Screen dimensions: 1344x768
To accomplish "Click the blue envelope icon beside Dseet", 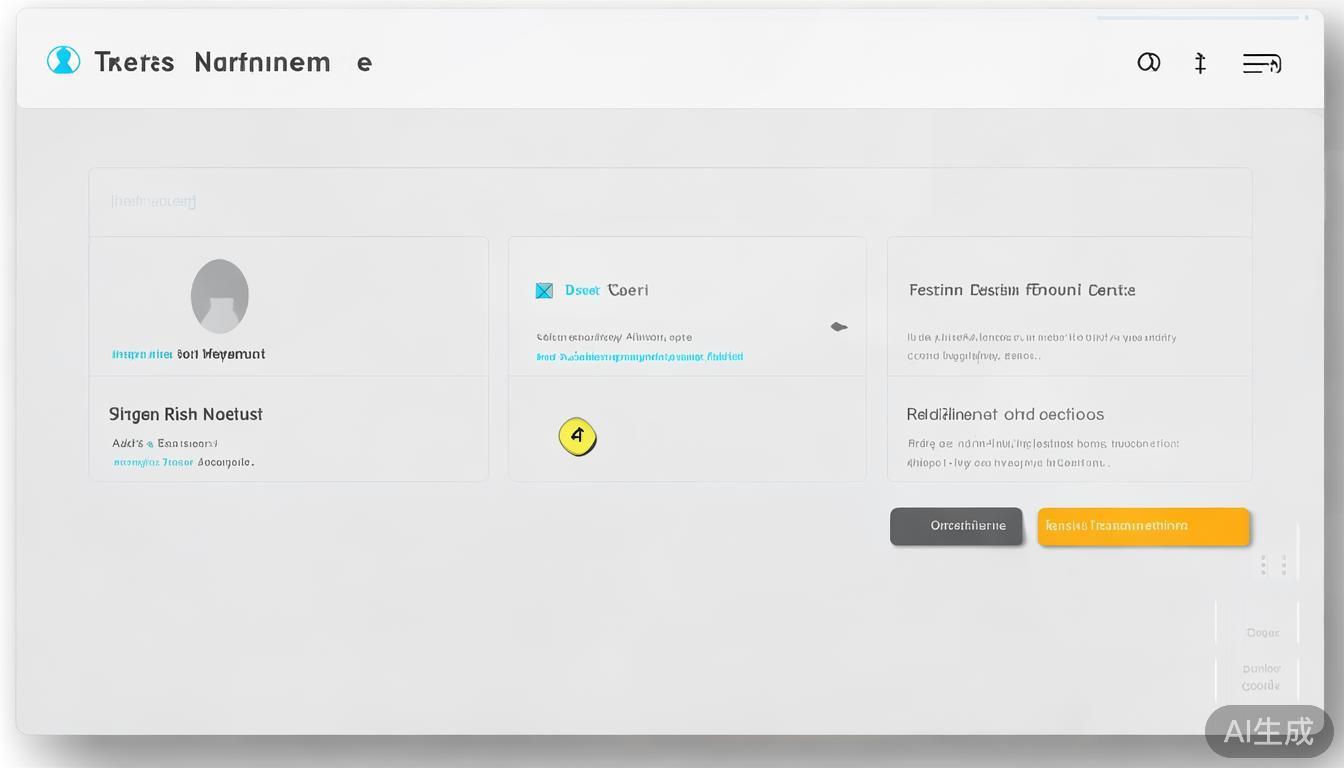I will (x=544, y=291).
